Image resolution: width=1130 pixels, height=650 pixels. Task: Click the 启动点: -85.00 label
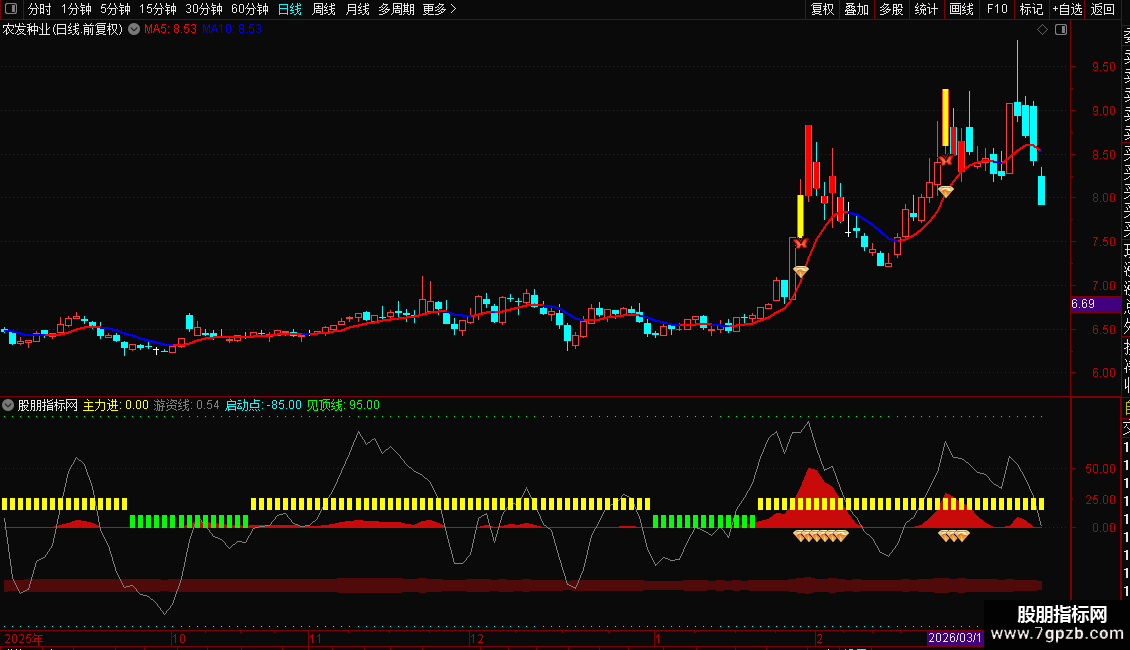point(263,405)
